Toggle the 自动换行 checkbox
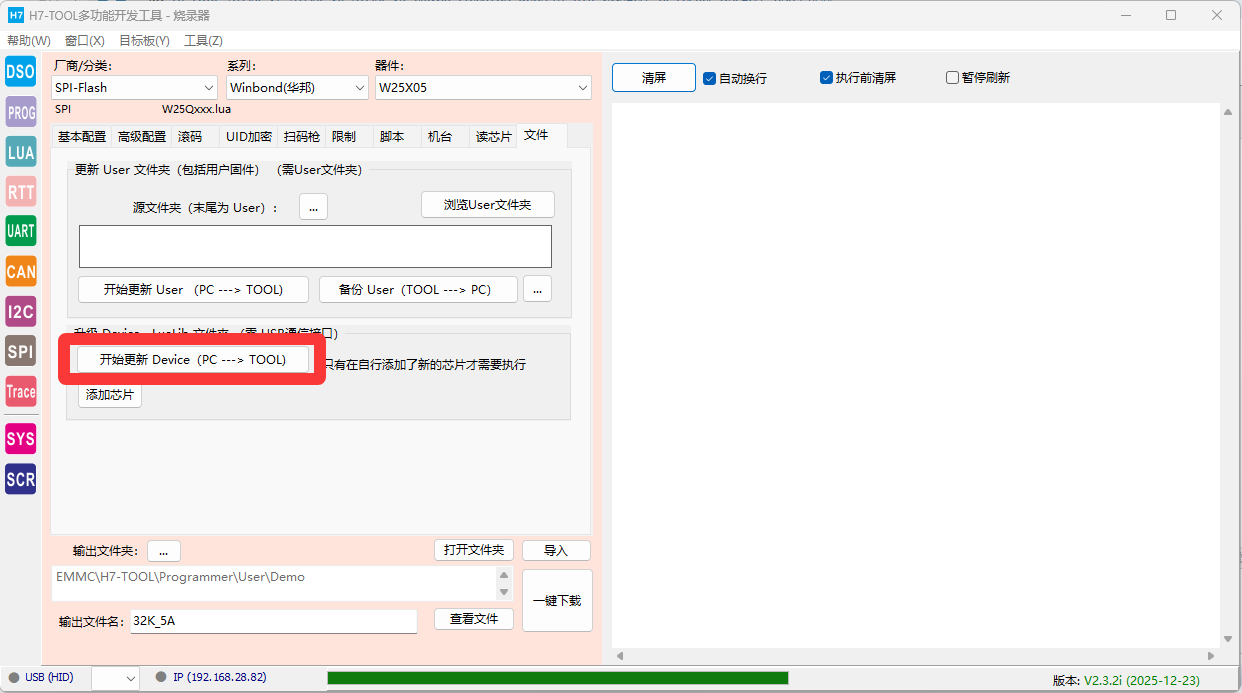 pos(710,78)
